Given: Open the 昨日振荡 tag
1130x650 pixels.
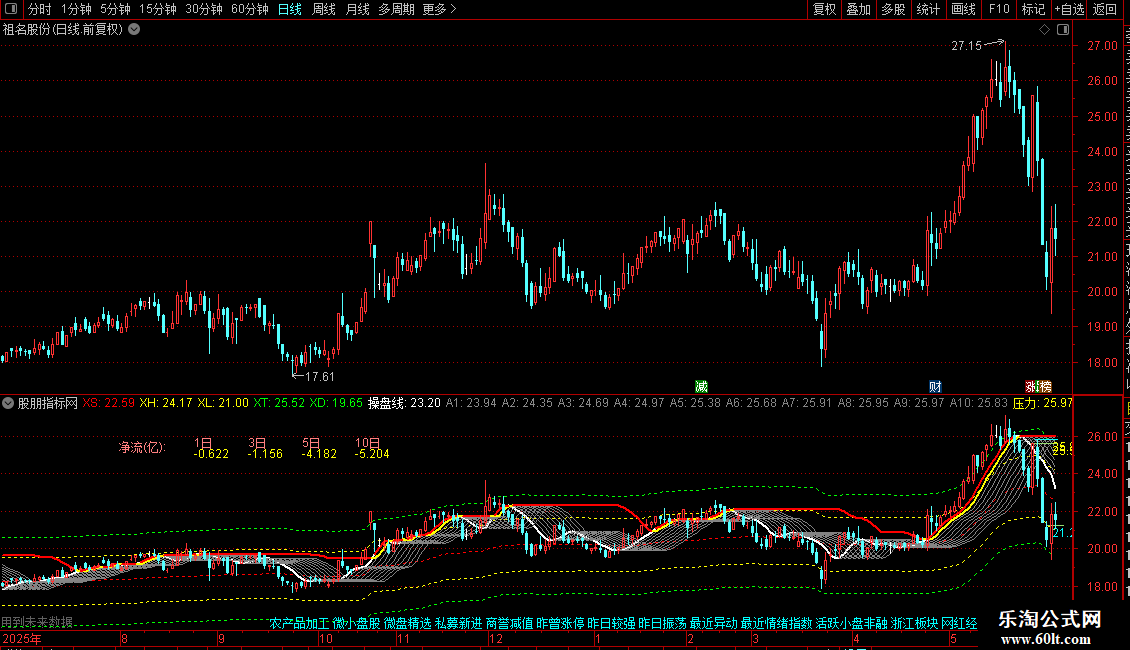Looking at the screenshot, I should click(x=662, y=623).
